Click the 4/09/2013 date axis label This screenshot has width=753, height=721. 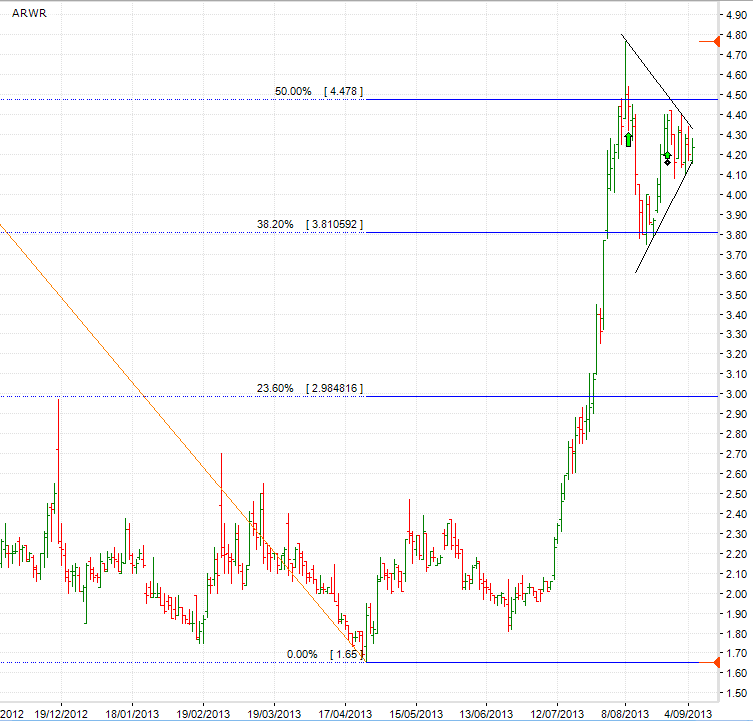(x=688, y=714)
